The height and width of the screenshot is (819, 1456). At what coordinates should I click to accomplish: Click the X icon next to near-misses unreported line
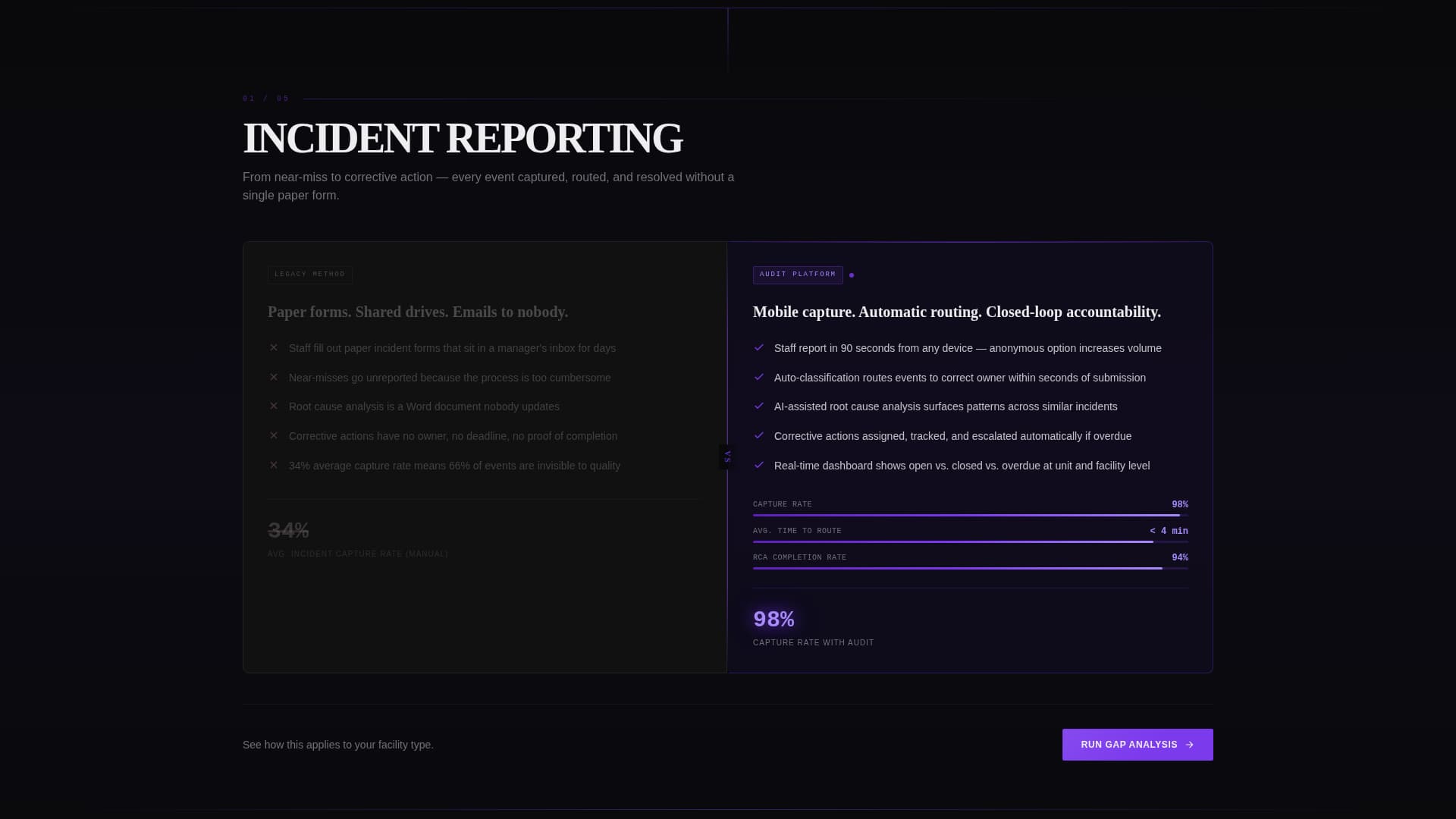click(x=275, y=377)
